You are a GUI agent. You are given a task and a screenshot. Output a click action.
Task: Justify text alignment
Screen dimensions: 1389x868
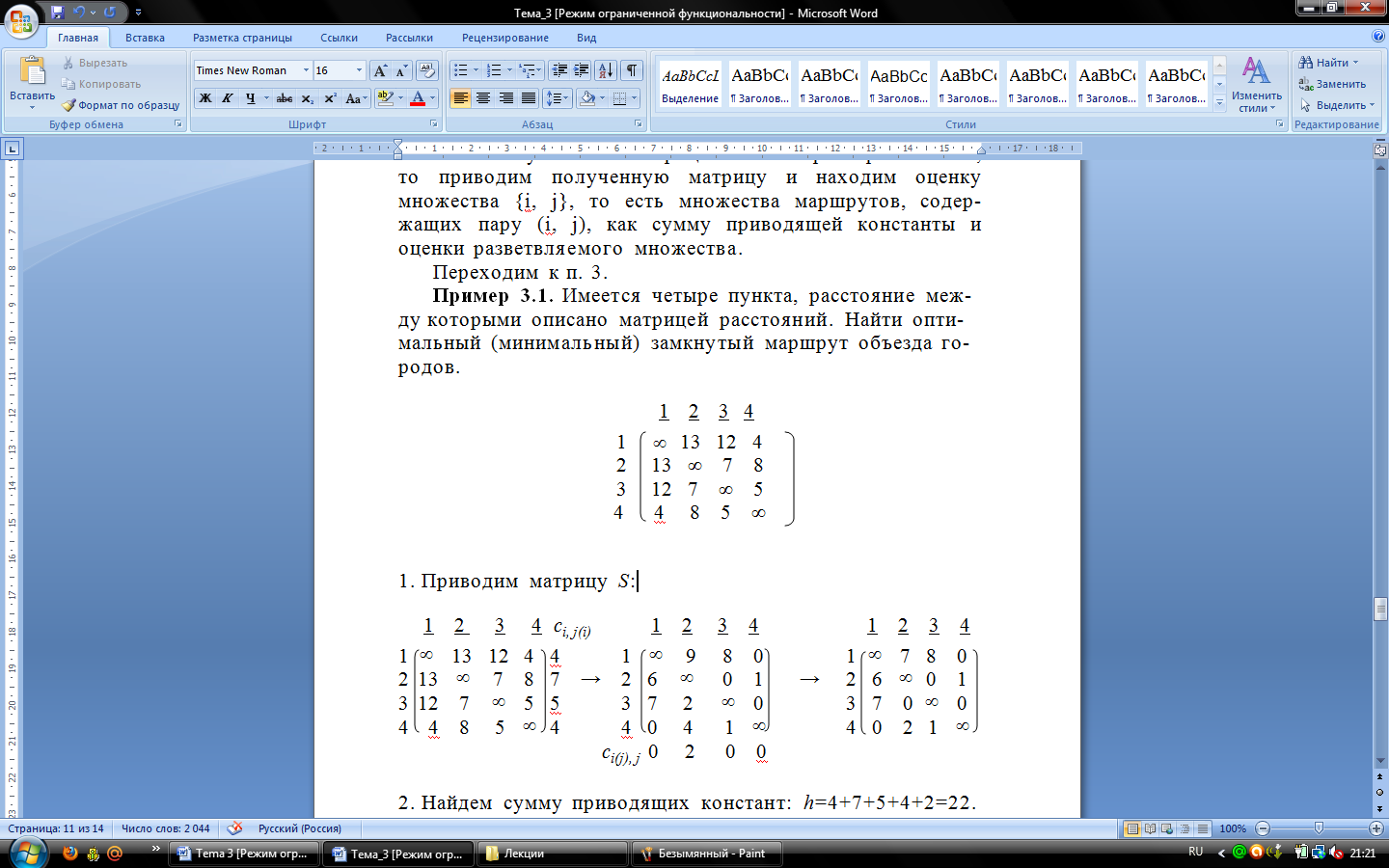pyautogui.click(x=529, y=98)
